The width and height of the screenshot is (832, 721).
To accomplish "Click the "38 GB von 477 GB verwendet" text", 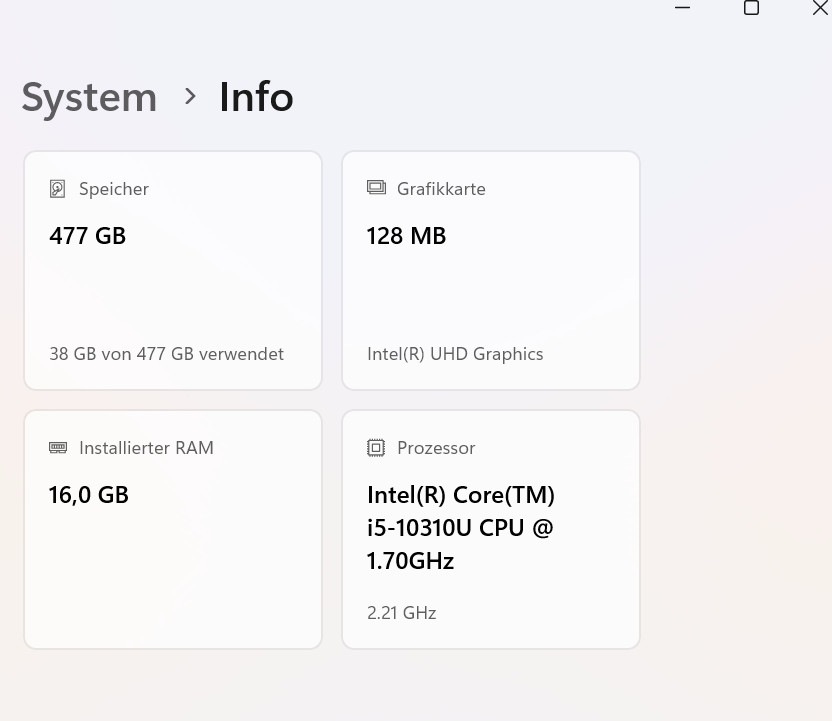I will (166, 354).
